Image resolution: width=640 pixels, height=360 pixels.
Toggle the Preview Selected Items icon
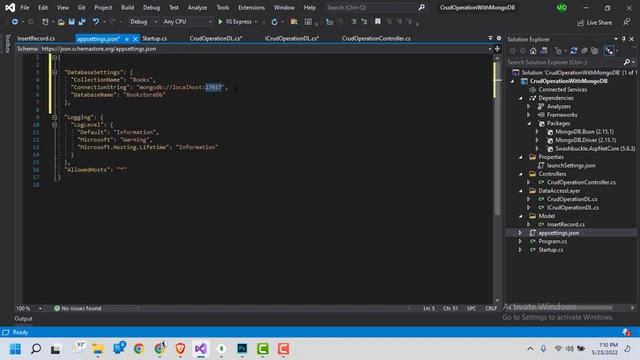click(609, 51)
